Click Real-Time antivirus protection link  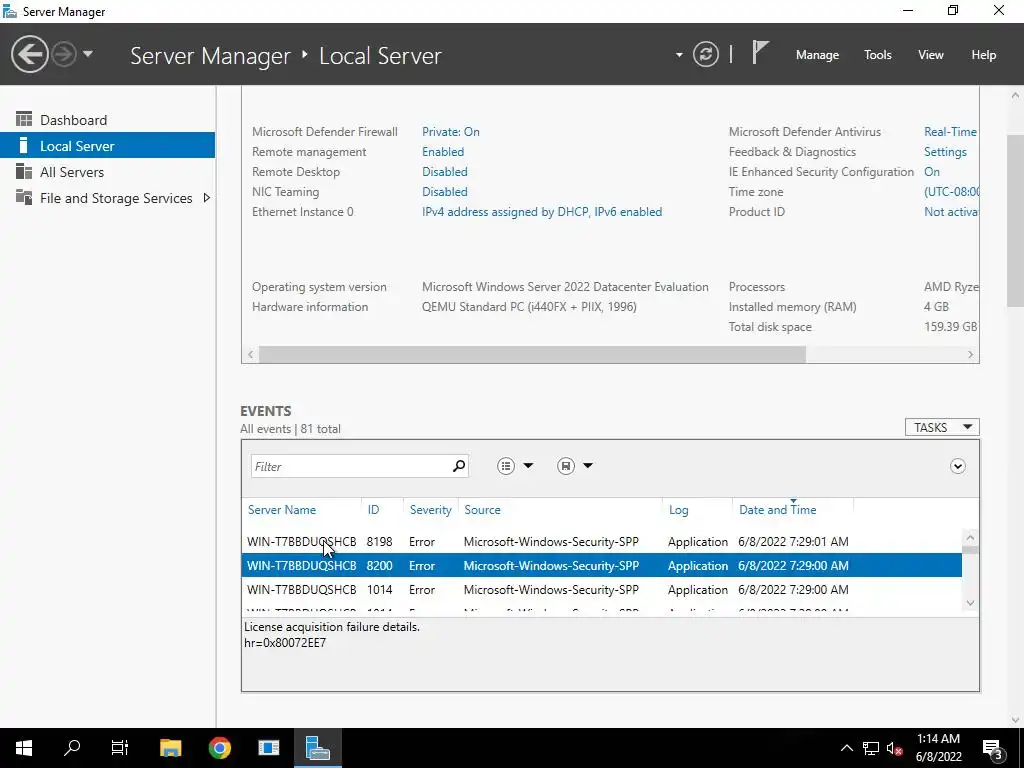950,132
